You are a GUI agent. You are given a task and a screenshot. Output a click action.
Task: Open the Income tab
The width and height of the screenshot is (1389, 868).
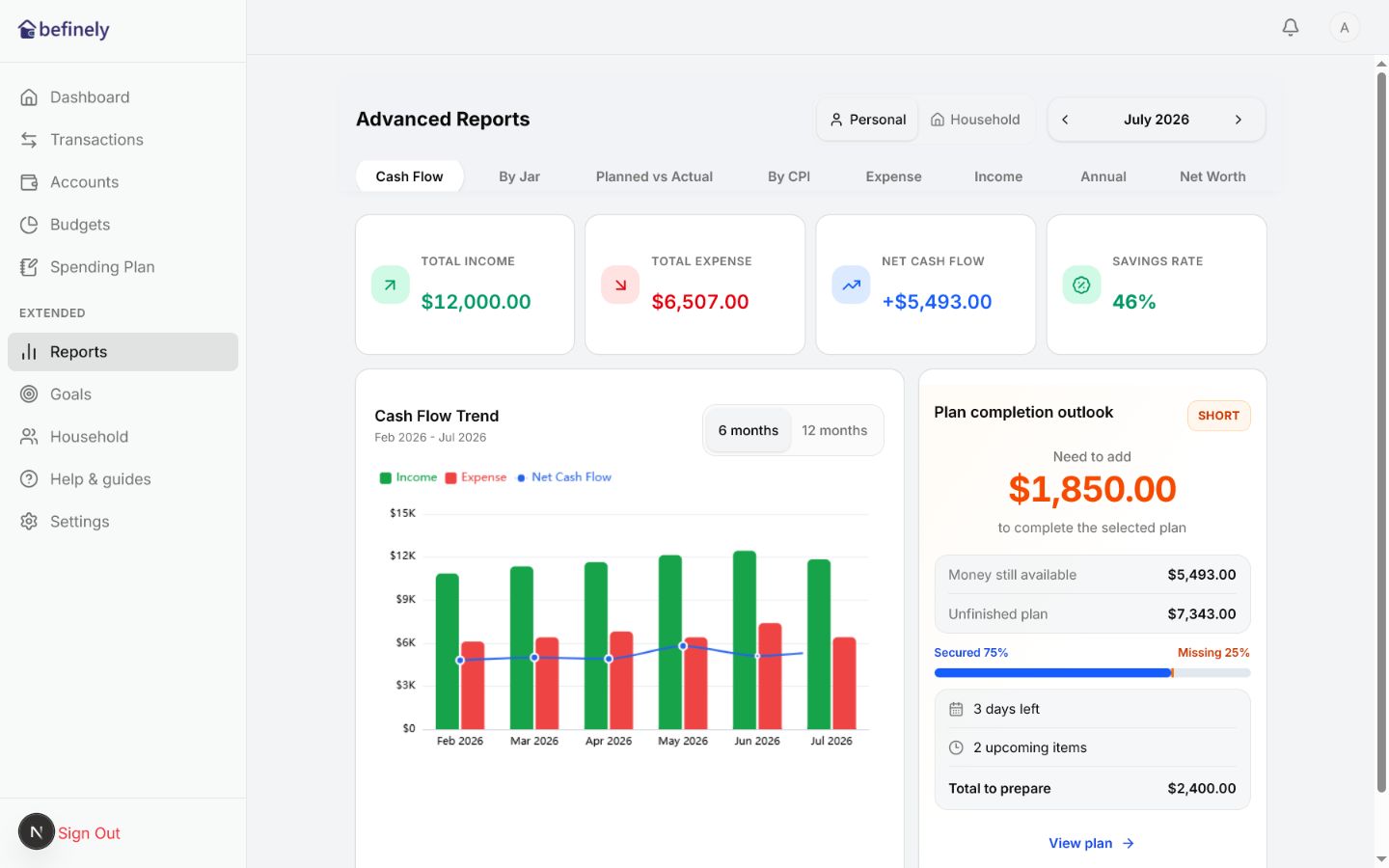[x=998, y=176]
